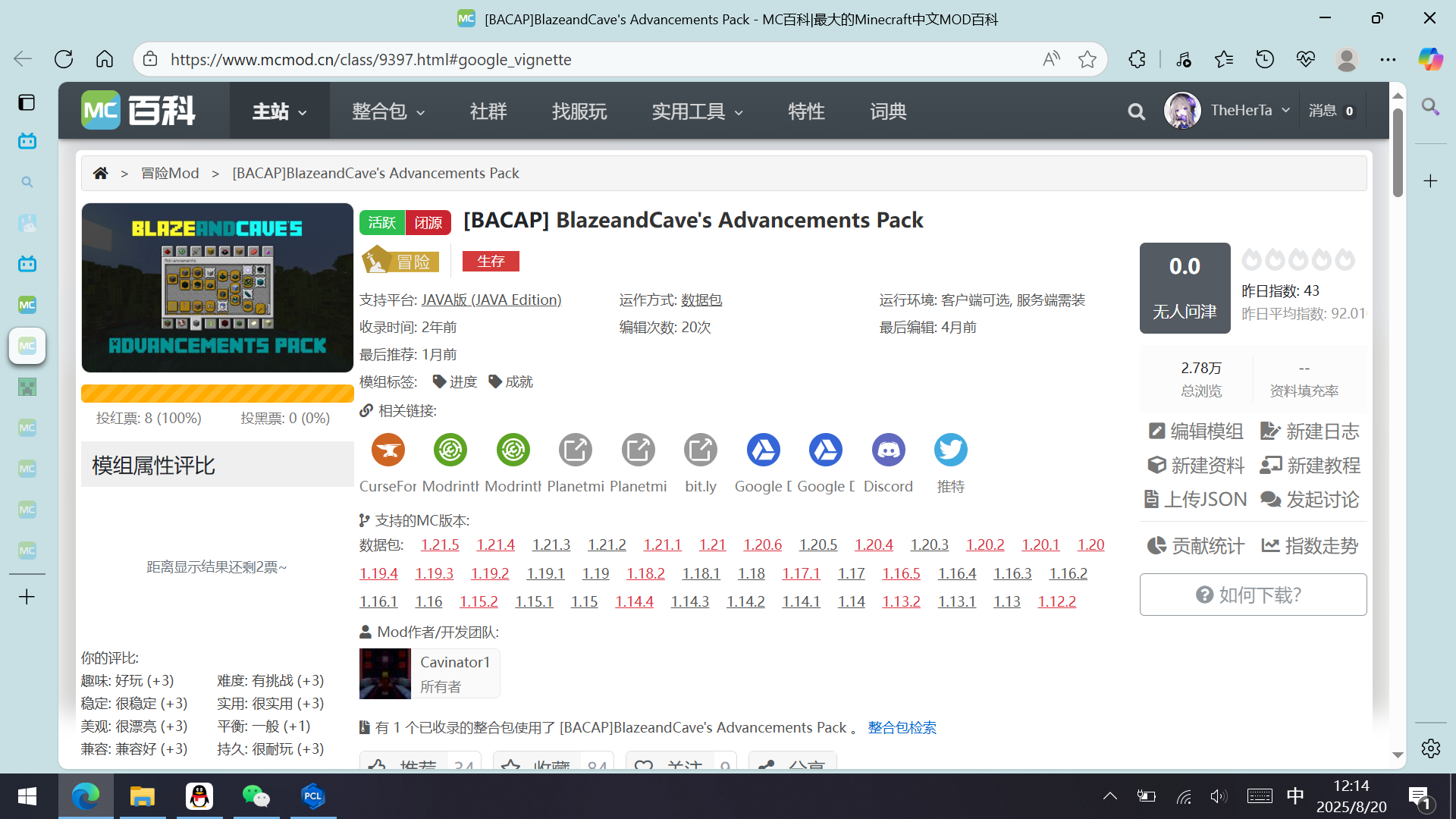
Task: Open WeChat in taskbar
Action: [256, 796]
